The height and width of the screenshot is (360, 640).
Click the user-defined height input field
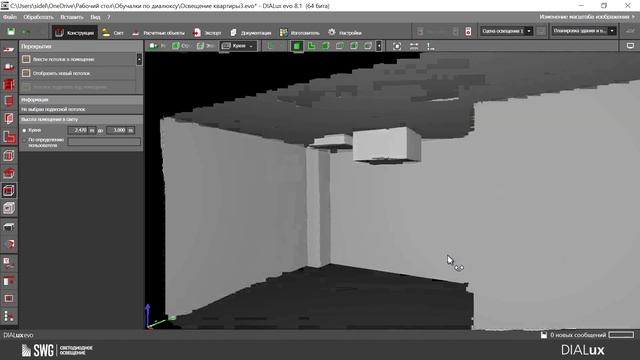point(104,142)
